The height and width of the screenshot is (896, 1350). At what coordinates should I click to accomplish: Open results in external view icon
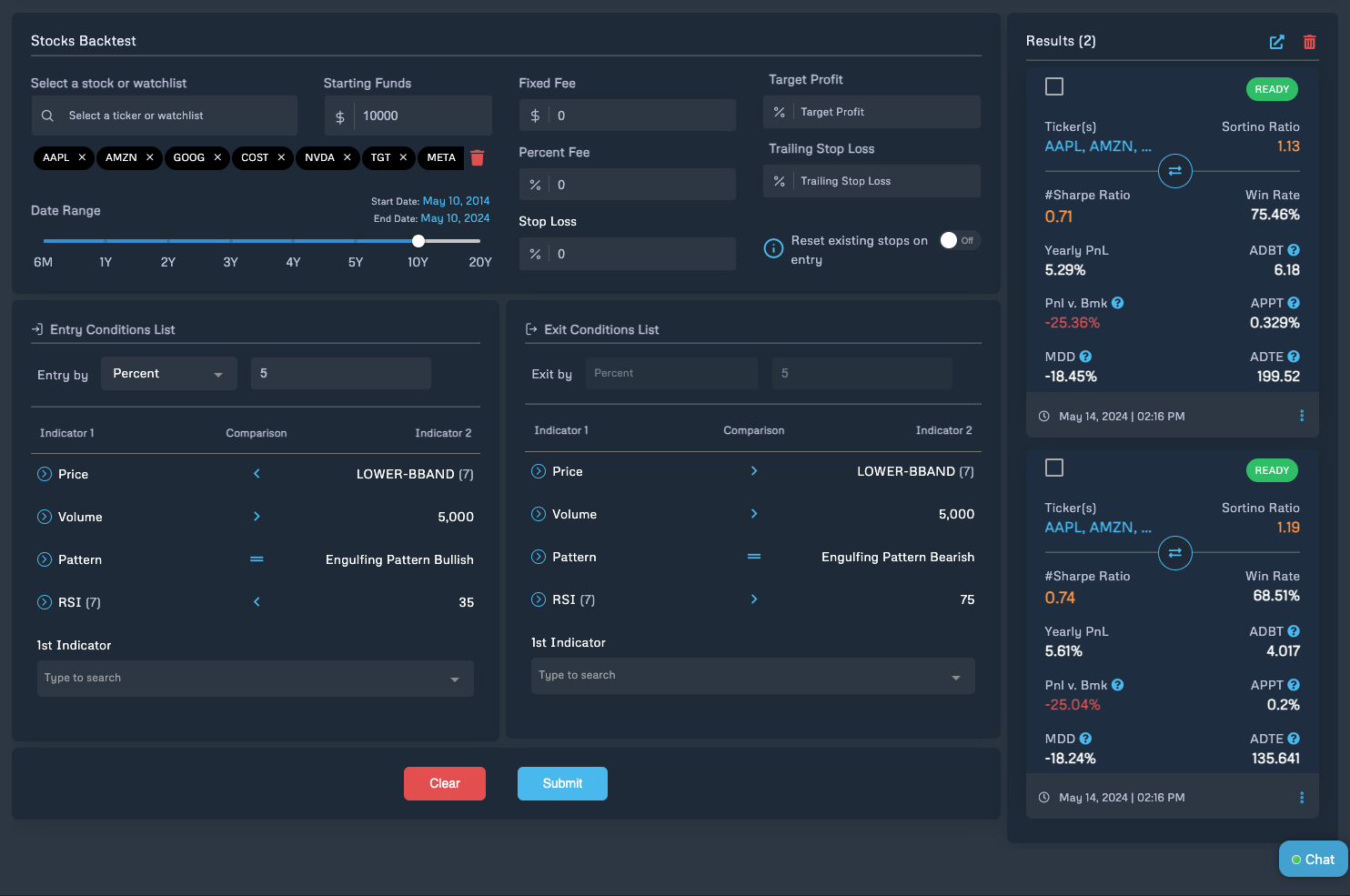[x=1276, y=42]
